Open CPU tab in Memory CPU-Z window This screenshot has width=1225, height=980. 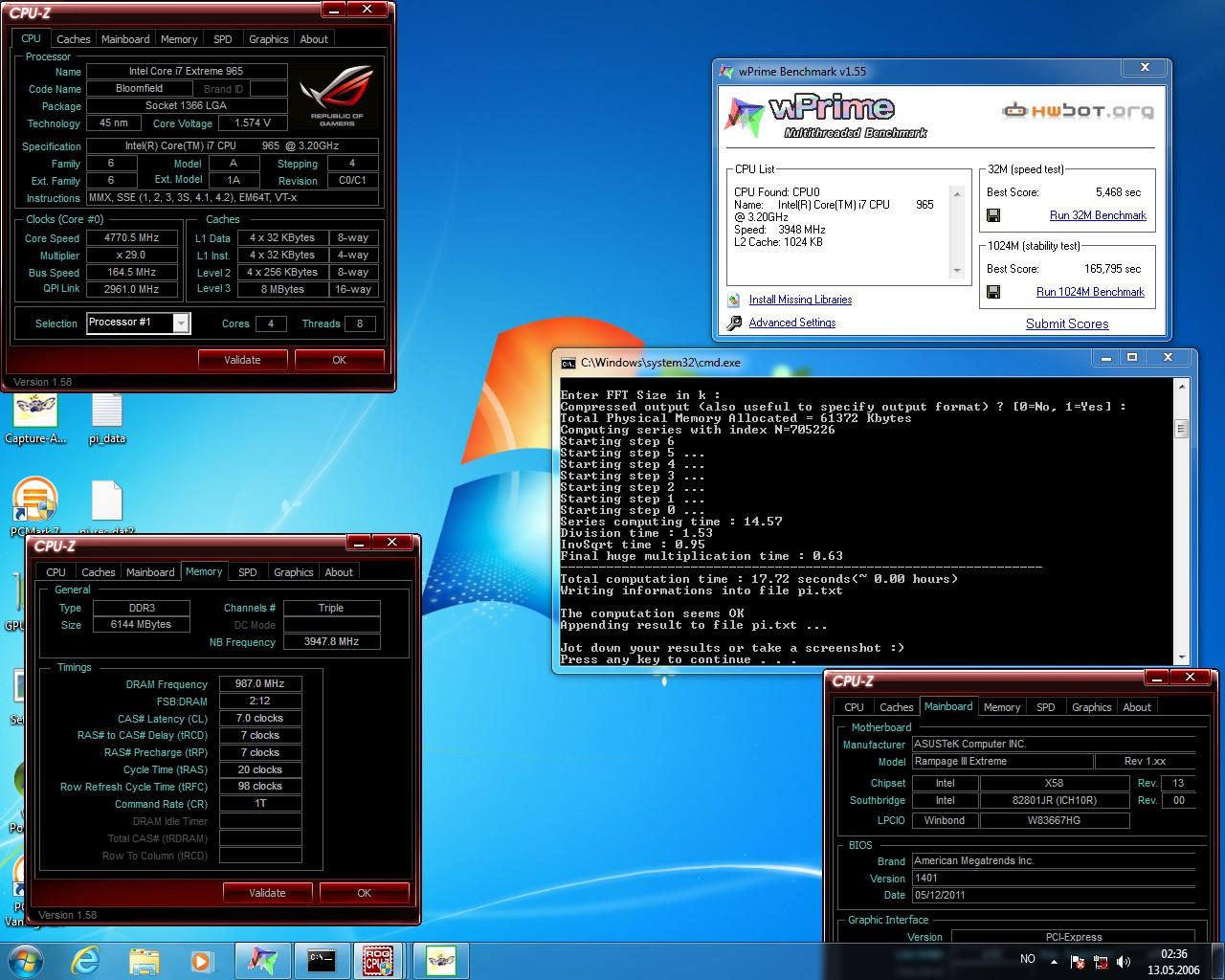click(x=56, y=572)
